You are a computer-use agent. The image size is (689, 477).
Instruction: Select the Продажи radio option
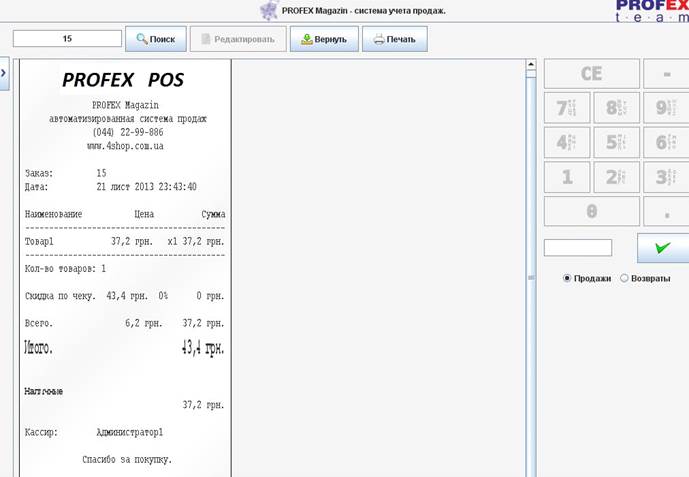[587, 278]
